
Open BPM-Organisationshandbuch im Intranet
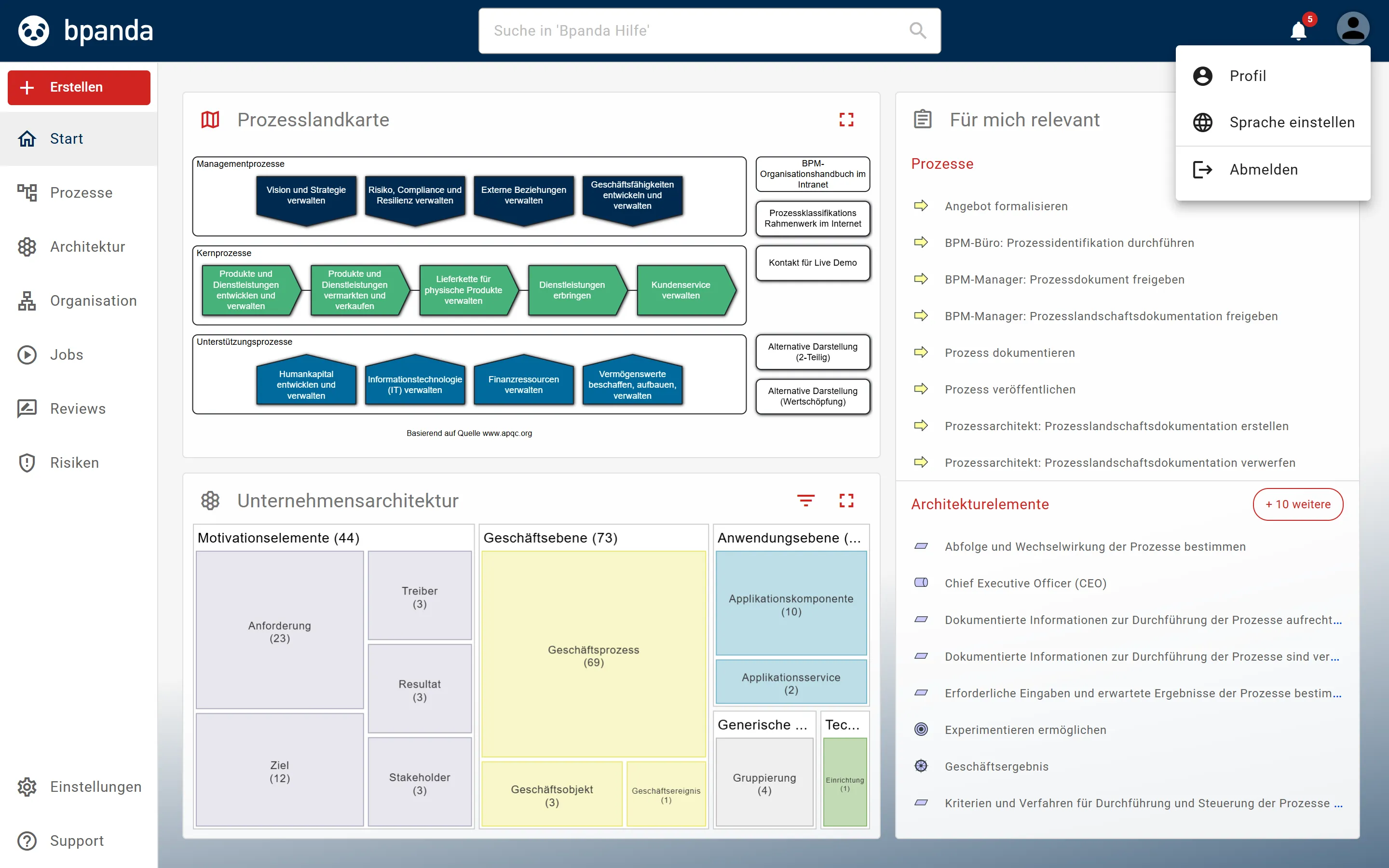click(812, 174)
